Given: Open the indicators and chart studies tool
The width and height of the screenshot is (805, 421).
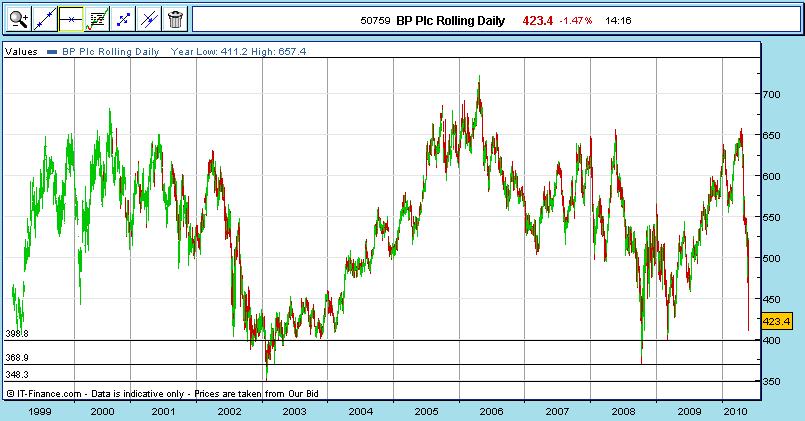Looking at the screenshot, I should point(97,20).
